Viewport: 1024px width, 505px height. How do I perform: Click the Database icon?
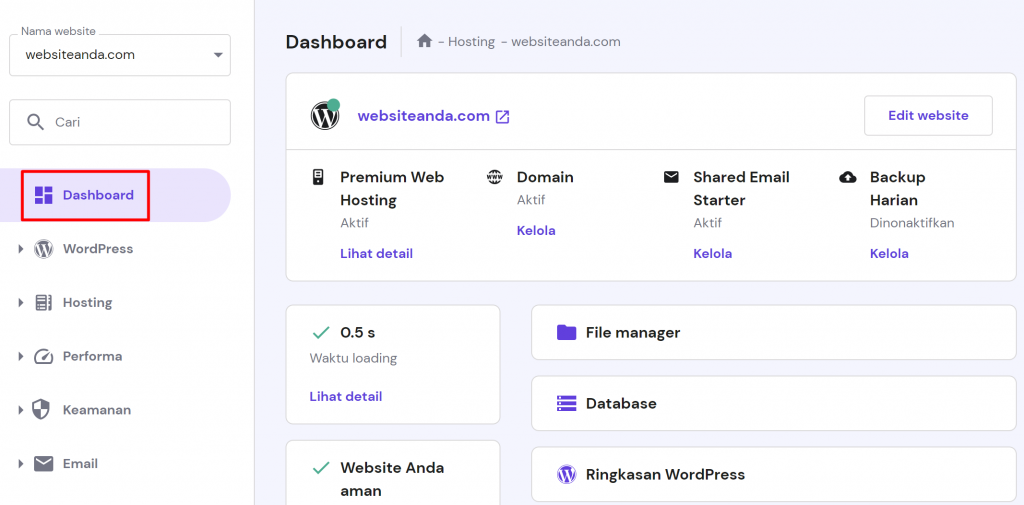(x=567, y=404)
